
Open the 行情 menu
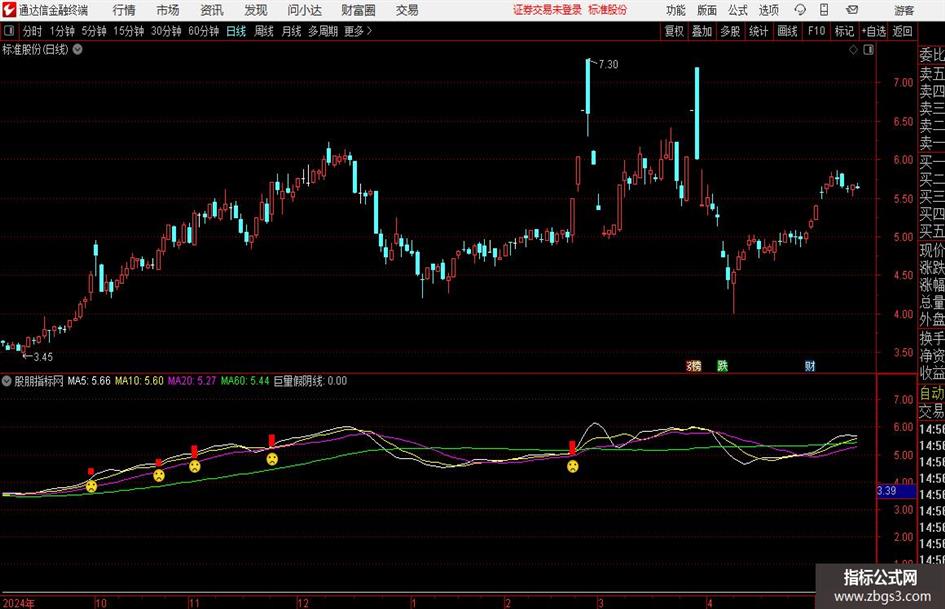pos(124,10)
